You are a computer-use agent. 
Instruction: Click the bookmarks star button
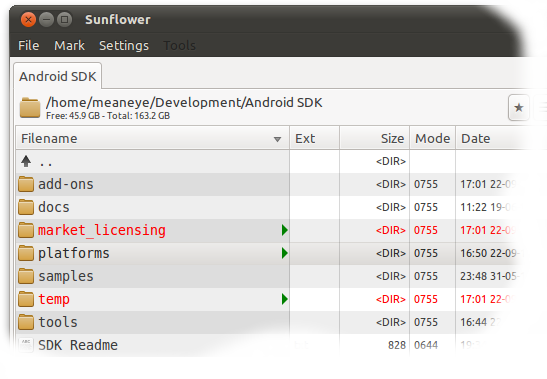click(519, 107)
